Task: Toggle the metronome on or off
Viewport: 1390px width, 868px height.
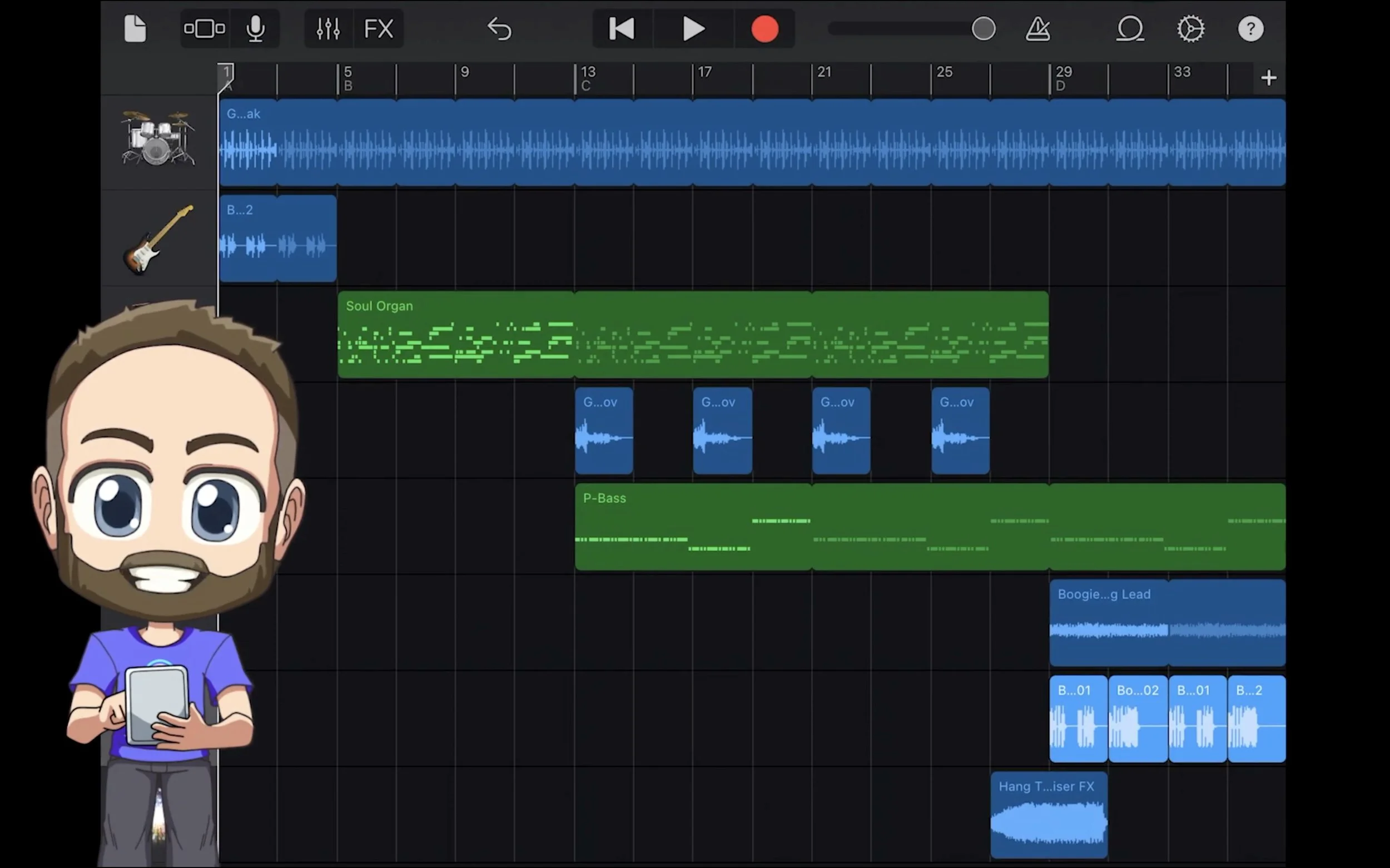Action: [x=1037, y=29]
